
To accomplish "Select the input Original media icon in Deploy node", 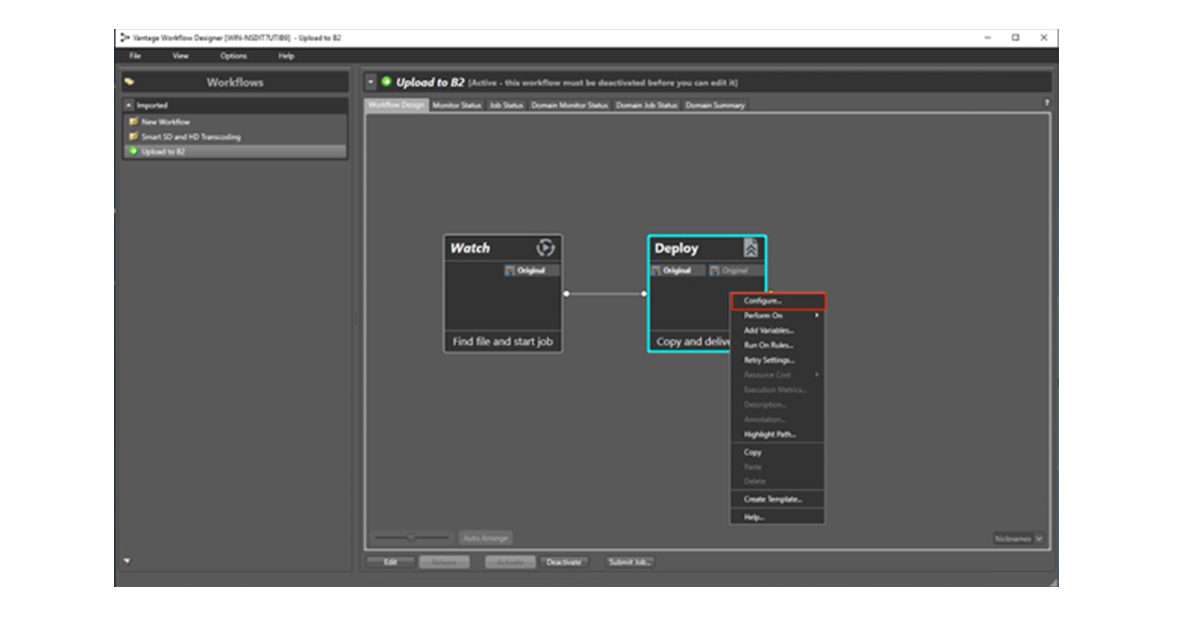I will click(656, 270).
